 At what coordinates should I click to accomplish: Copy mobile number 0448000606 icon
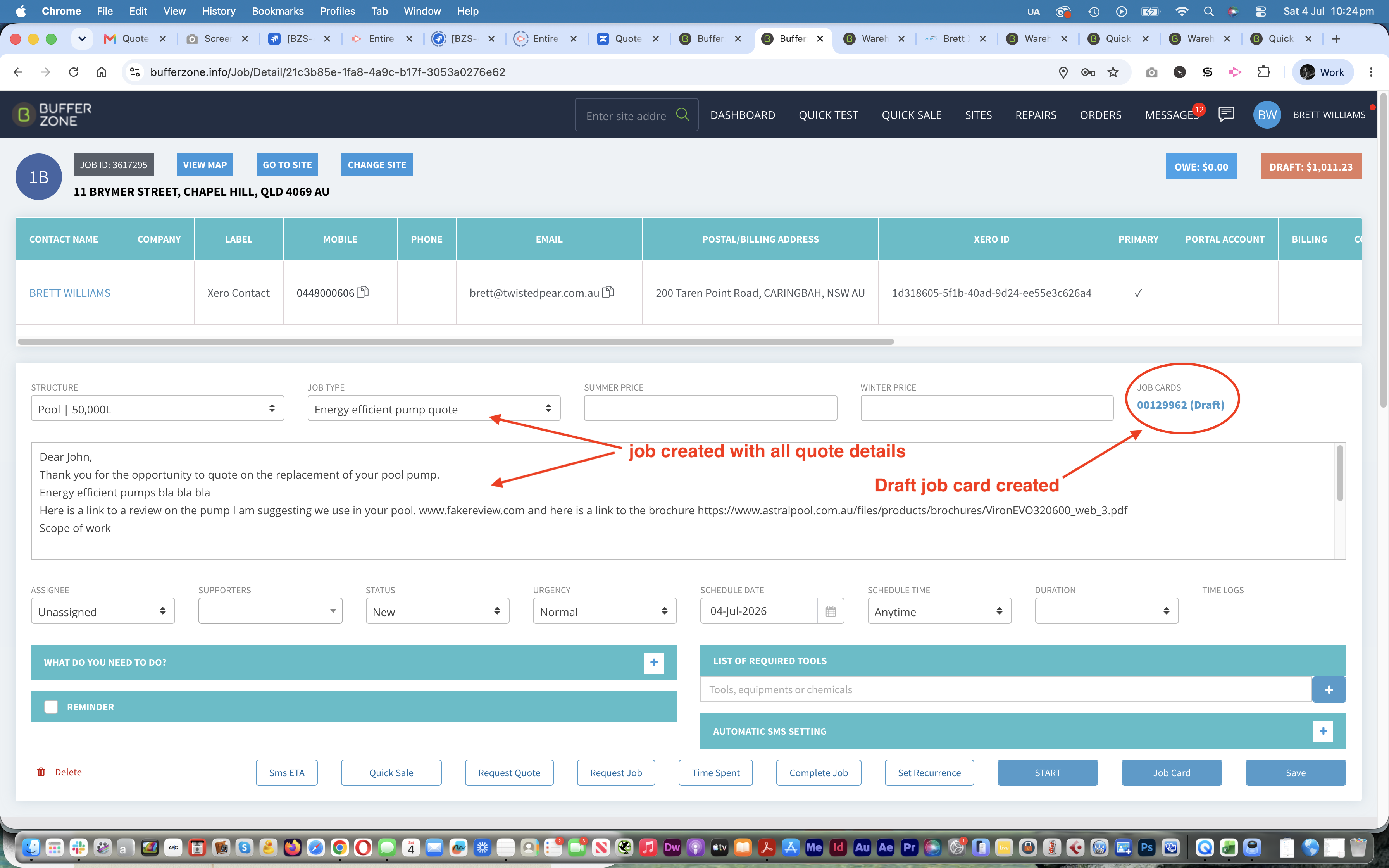[363, 292]
